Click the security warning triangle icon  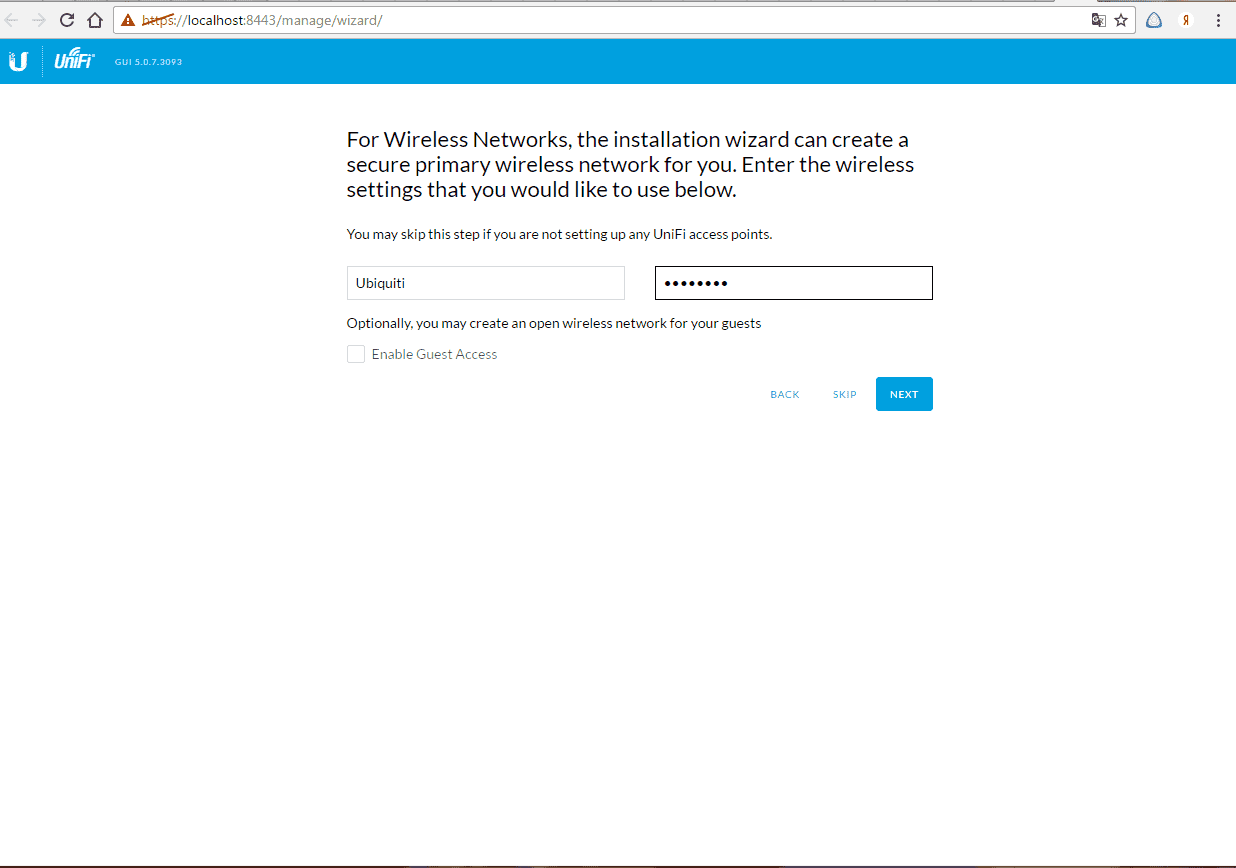pos(128,20)
